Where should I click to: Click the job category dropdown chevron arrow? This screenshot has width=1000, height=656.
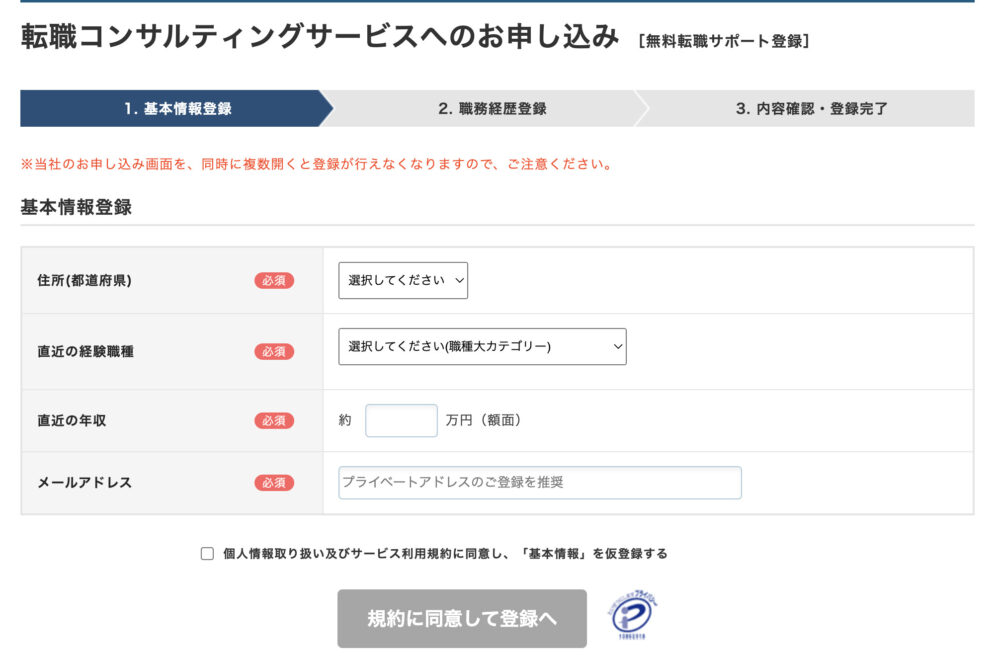click(617, 347)
